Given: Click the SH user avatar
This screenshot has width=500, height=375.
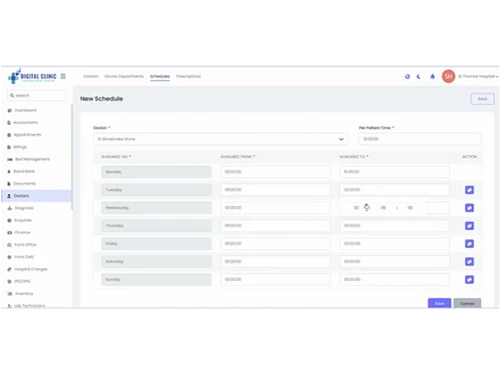Looking at the screenshot, I should [x=448, y=76].
